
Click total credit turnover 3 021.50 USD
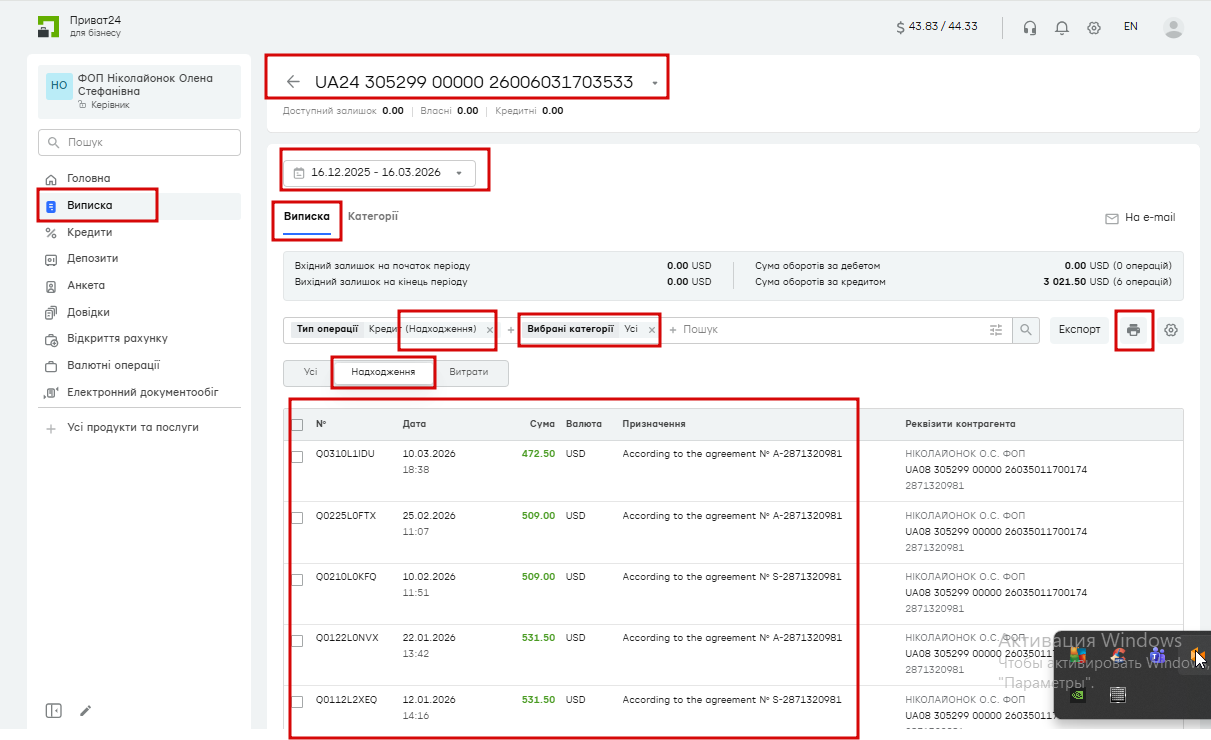[x=1077, y=282]
